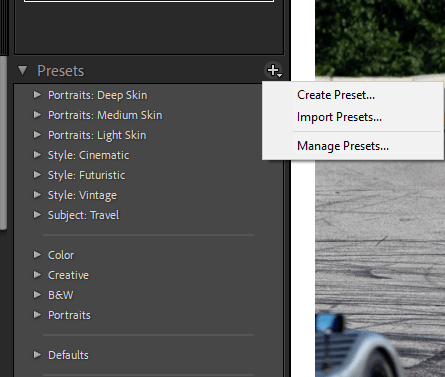Select the Portraits: Light Skin label

[97, 135]
